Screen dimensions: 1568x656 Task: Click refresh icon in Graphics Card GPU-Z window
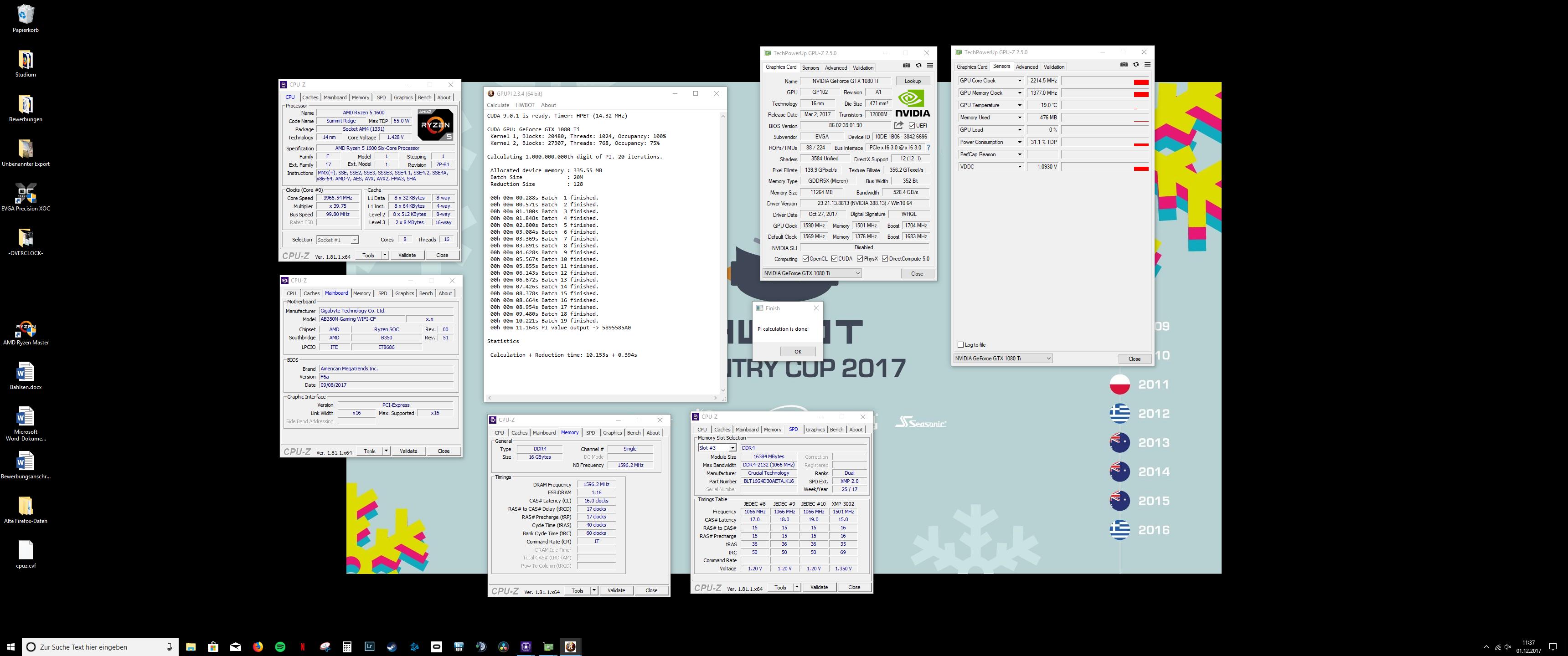pyautogui.click(x=918, y=65)
